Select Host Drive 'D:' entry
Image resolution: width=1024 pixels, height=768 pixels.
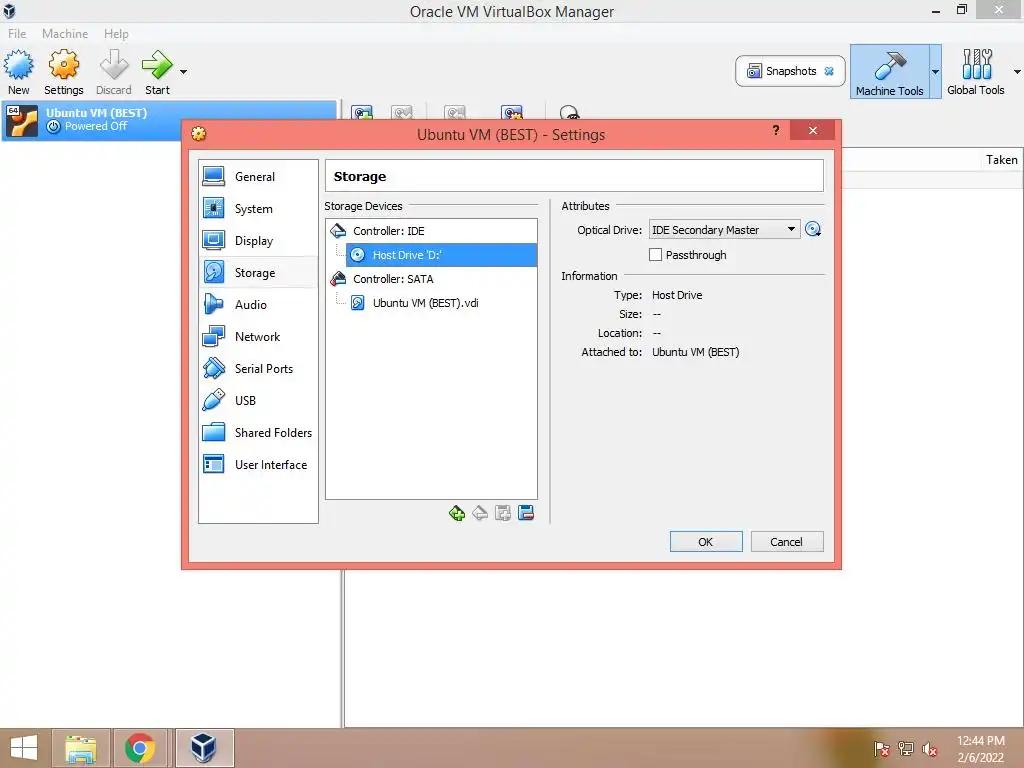tap(441, 255)
